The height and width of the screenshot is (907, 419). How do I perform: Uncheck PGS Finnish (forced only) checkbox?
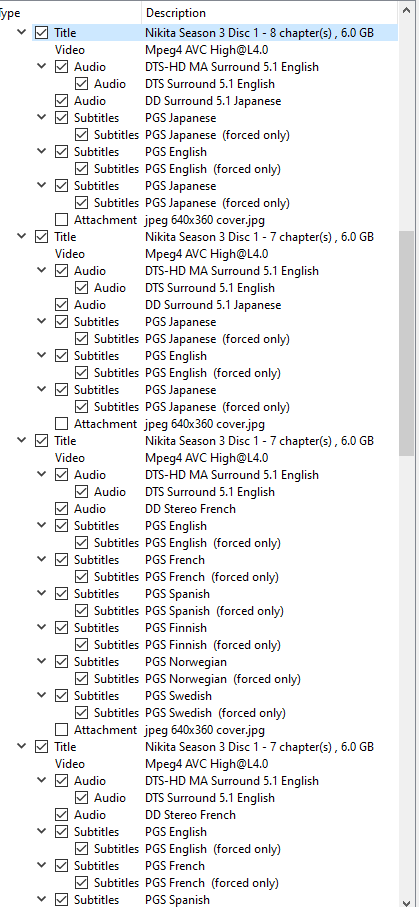pyautogui.click(x=82, y=644)
